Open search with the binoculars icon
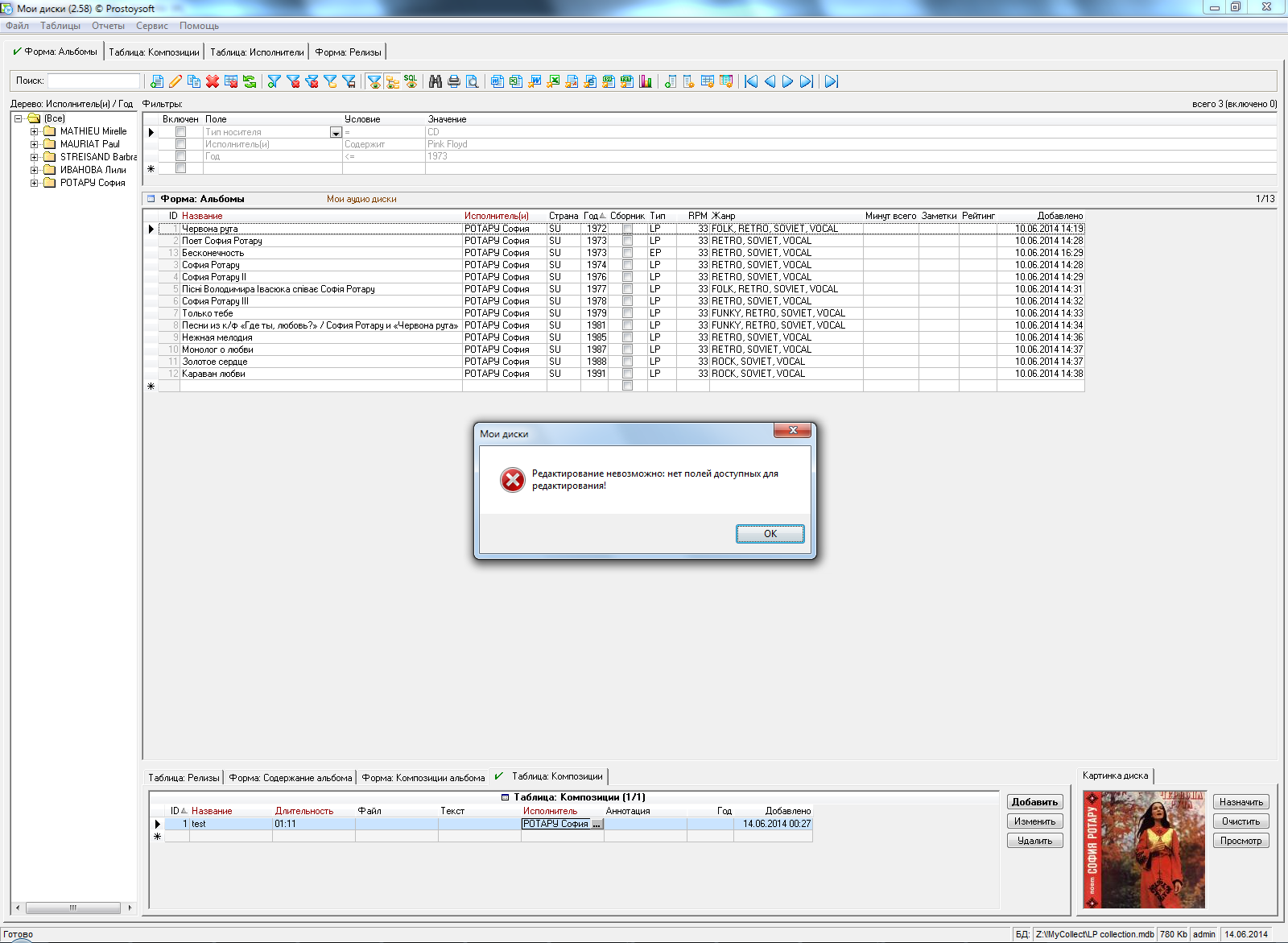Image resolution: width=1288 pixels, height=943 pixels. click(436, 81)
